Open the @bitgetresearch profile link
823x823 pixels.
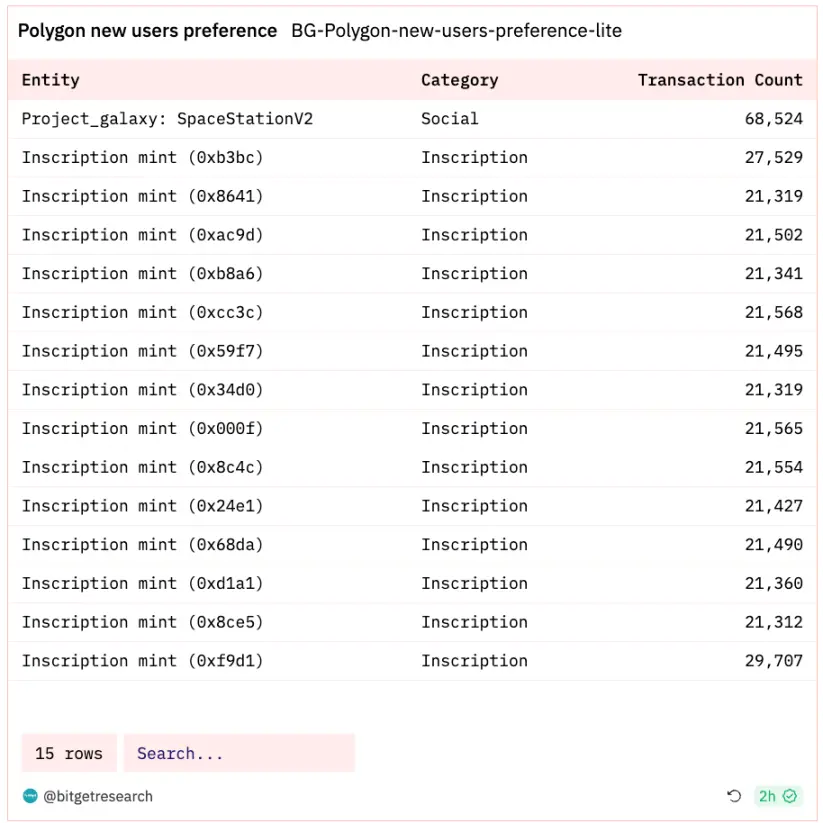(98, 796)
